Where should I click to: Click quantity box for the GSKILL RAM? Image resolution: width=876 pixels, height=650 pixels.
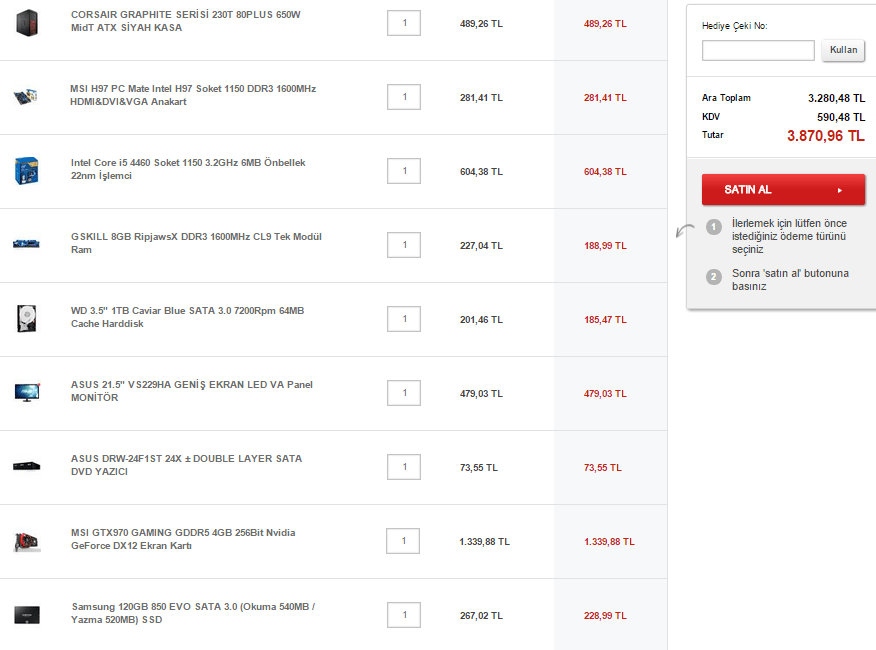coord(404,245)
